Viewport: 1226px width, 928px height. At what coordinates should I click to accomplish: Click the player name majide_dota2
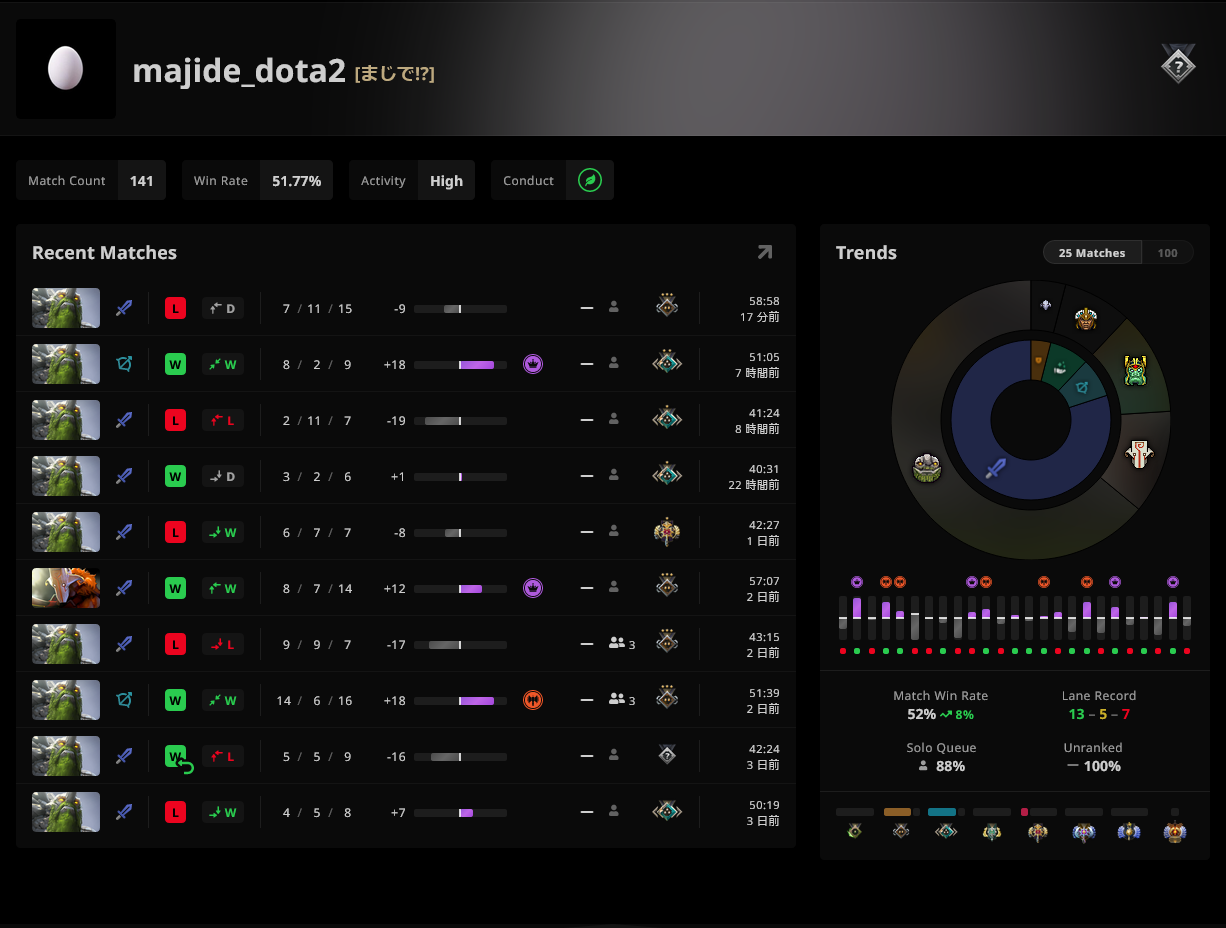239,71
